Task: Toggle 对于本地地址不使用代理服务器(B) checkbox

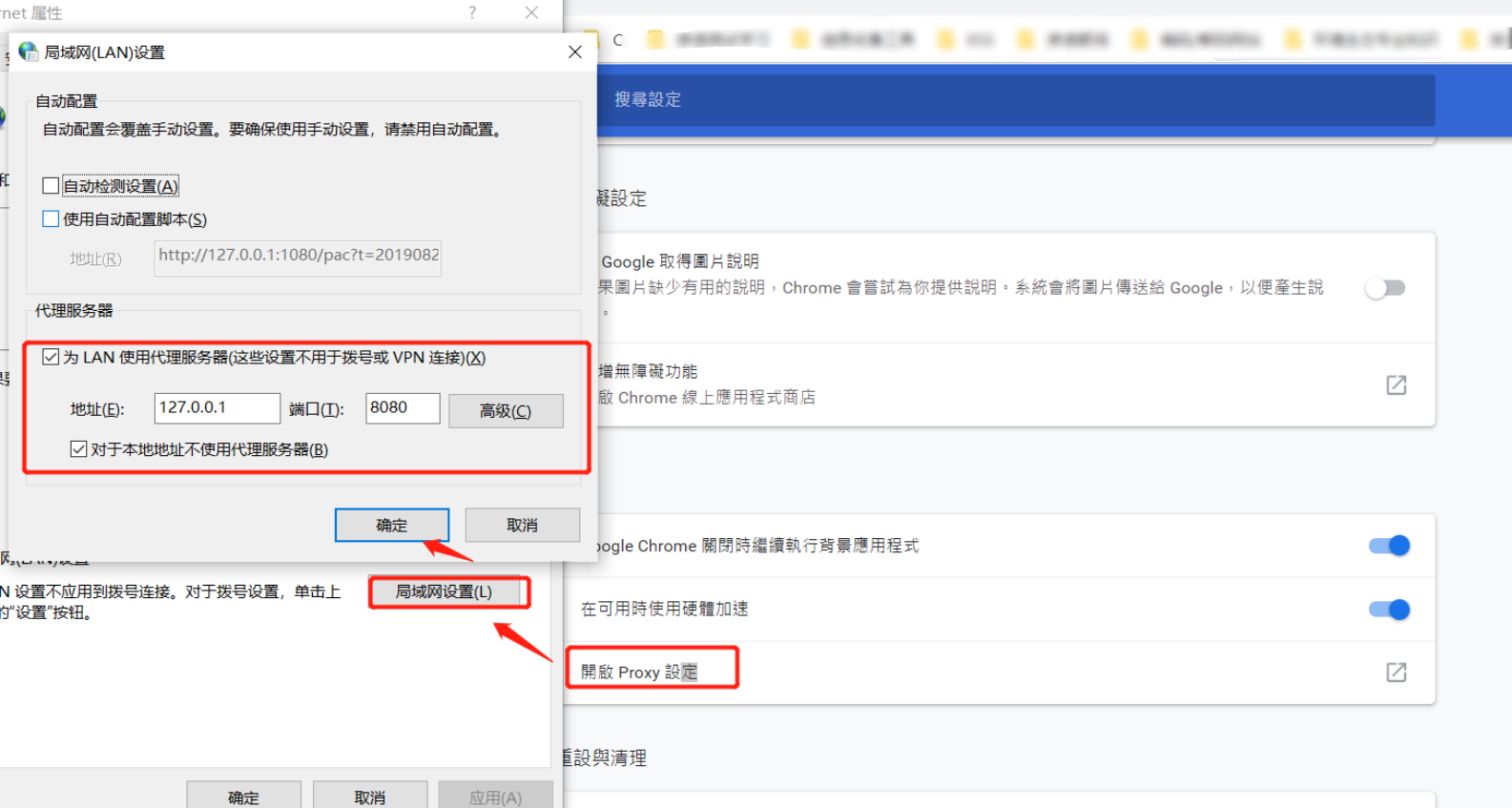Action: 78,449
